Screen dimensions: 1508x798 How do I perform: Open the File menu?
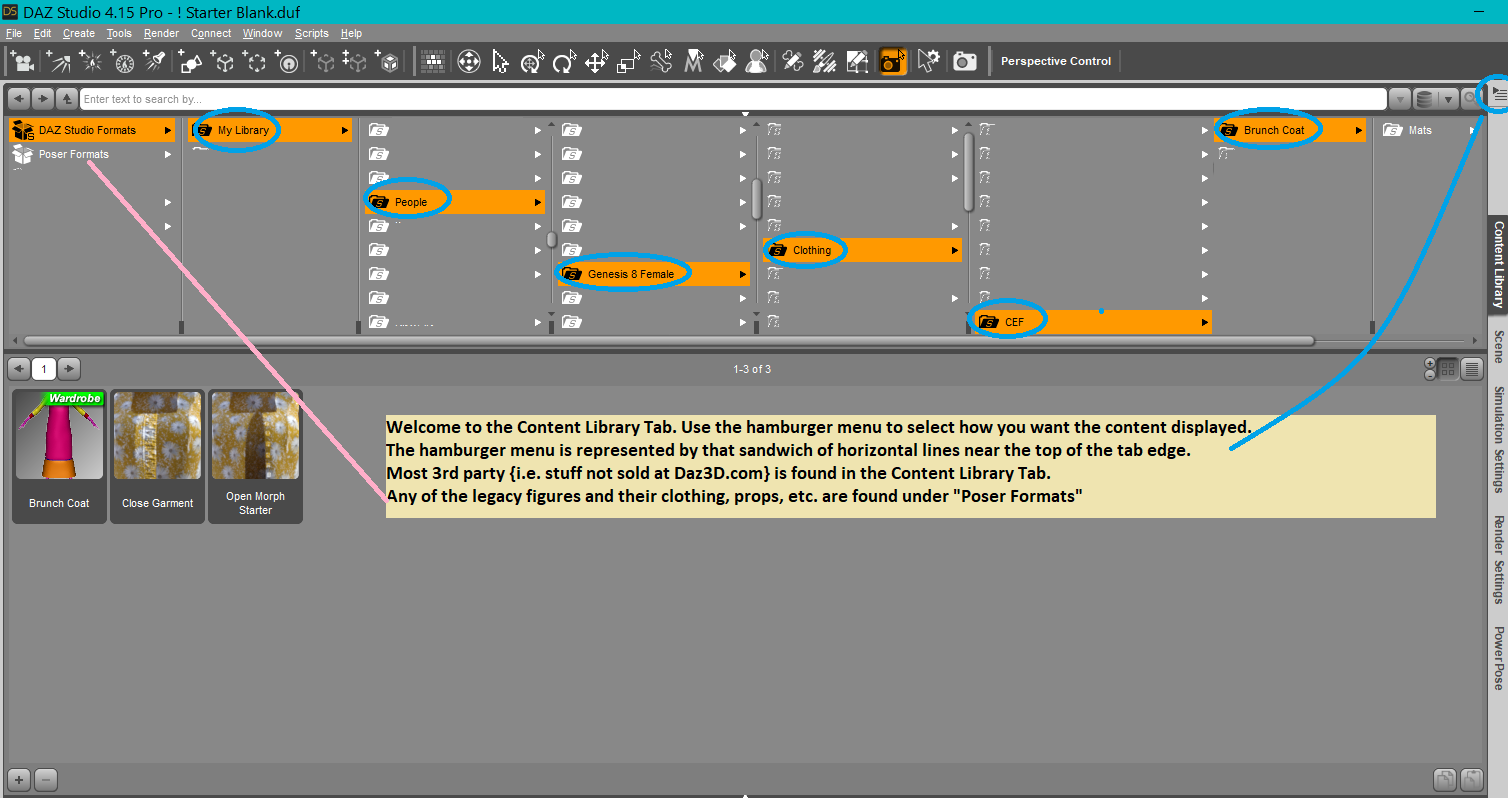[14, 33]
